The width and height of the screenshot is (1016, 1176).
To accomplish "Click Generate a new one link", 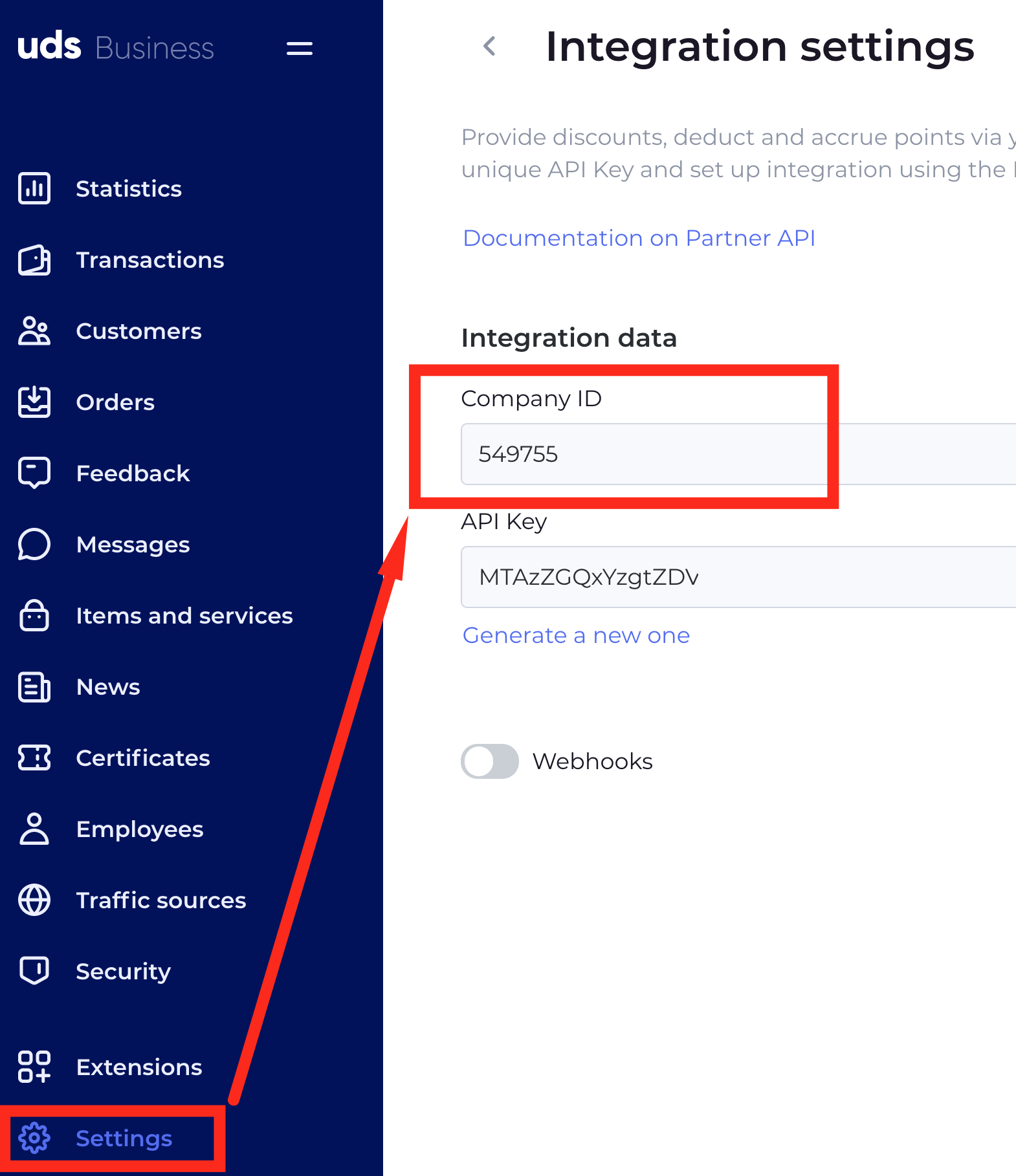I will tap(576, 635).
